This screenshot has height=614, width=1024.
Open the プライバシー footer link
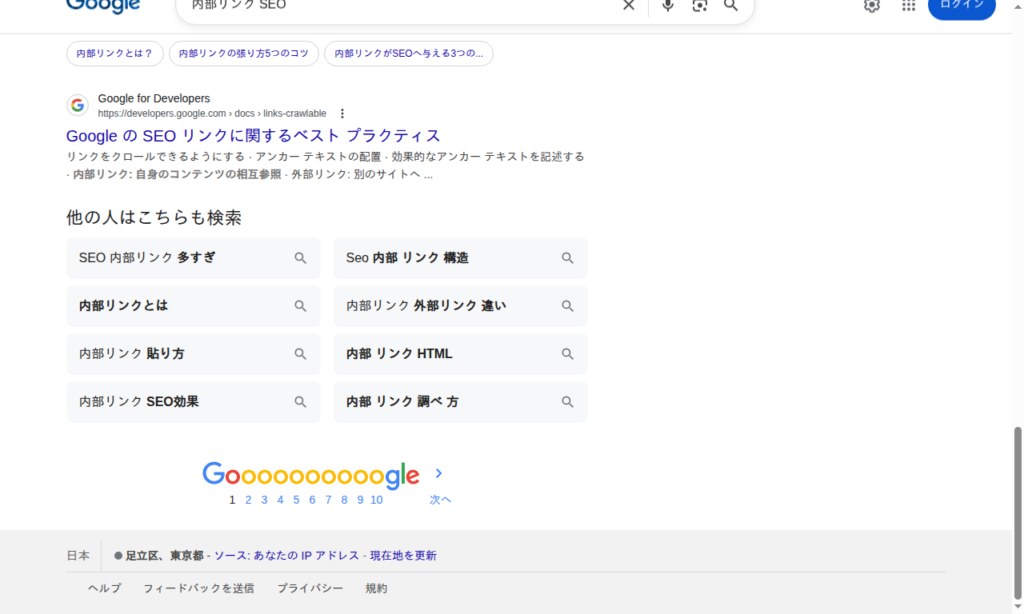pyautogui.click(x=310, y=588)
